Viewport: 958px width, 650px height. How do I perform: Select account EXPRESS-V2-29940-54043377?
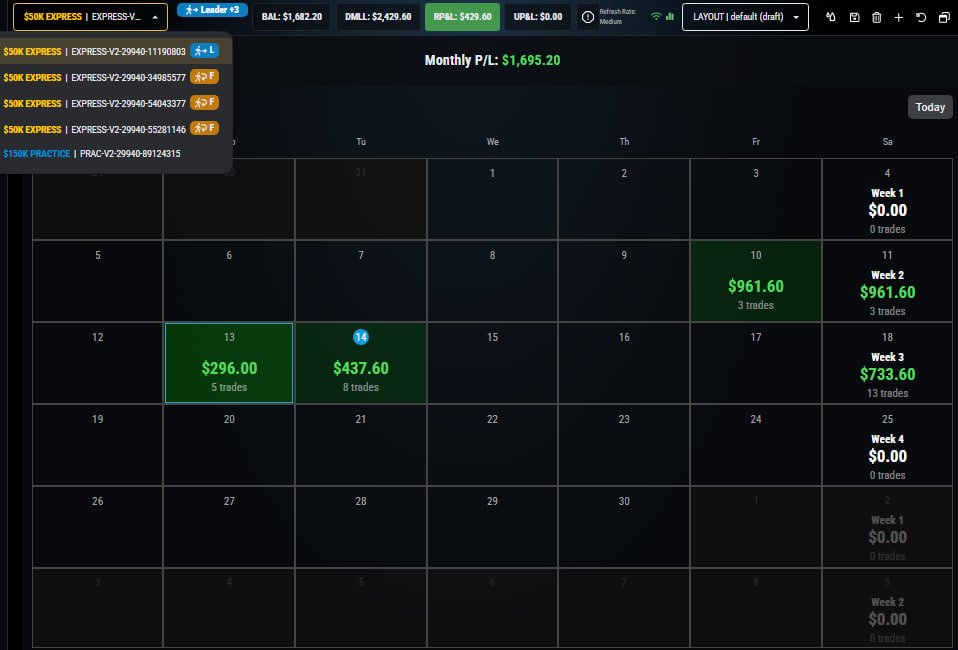(115, 103)
